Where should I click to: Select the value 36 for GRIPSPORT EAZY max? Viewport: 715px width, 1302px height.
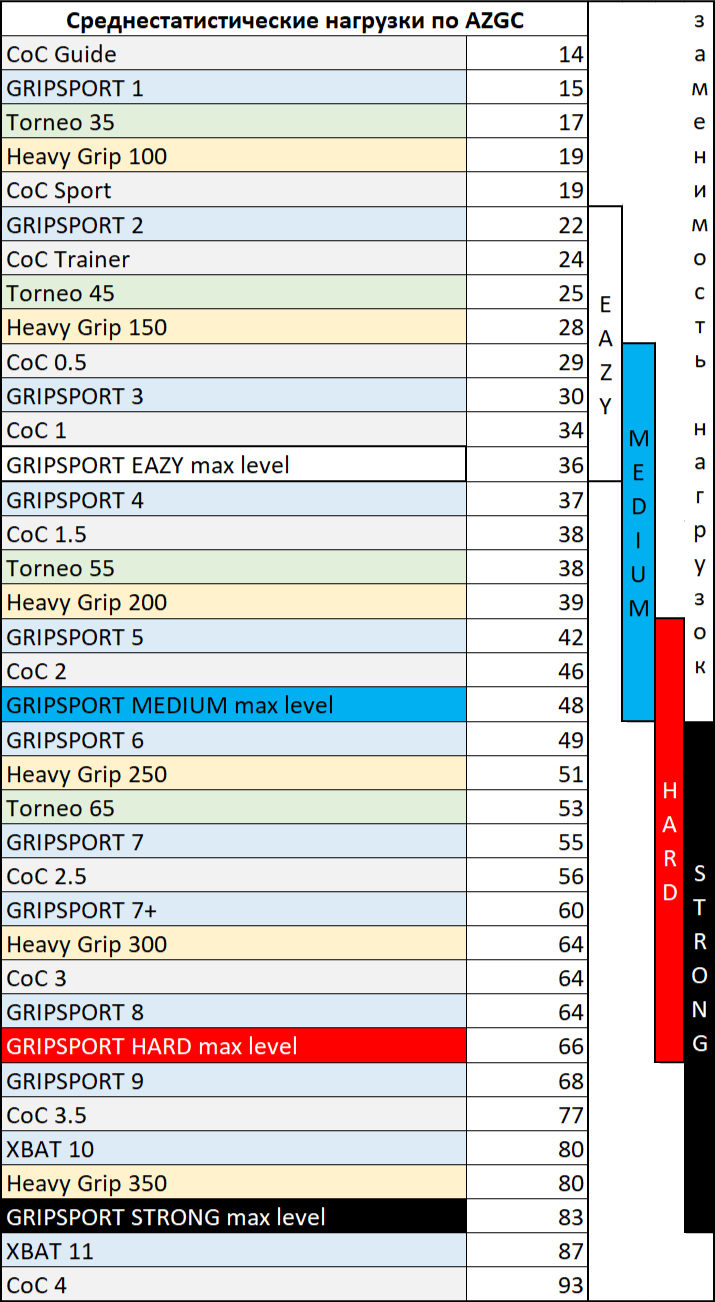(527, 464)
